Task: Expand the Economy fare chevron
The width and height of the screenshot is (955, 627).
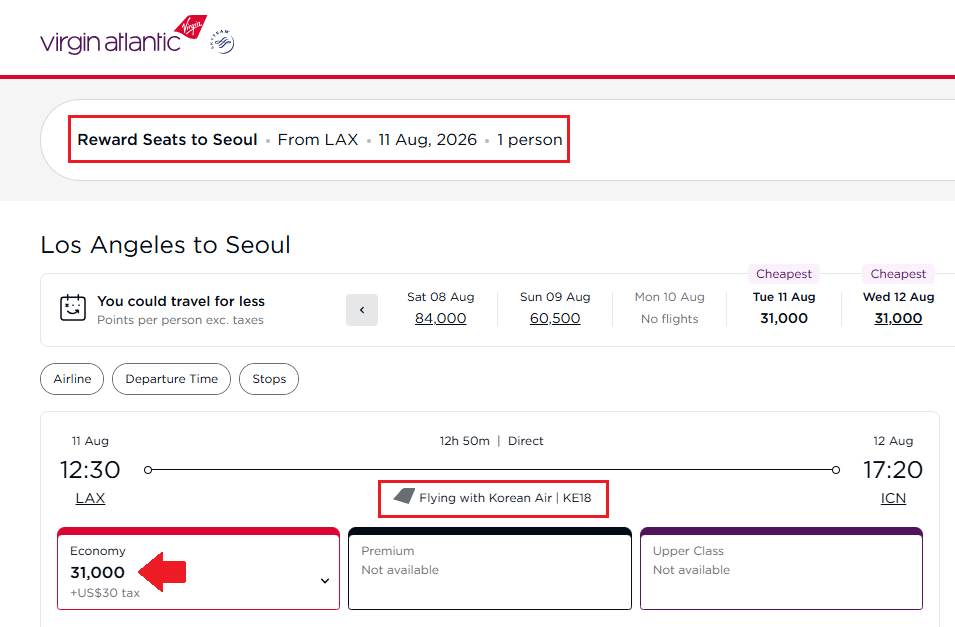Action: (x=325, y=581)
